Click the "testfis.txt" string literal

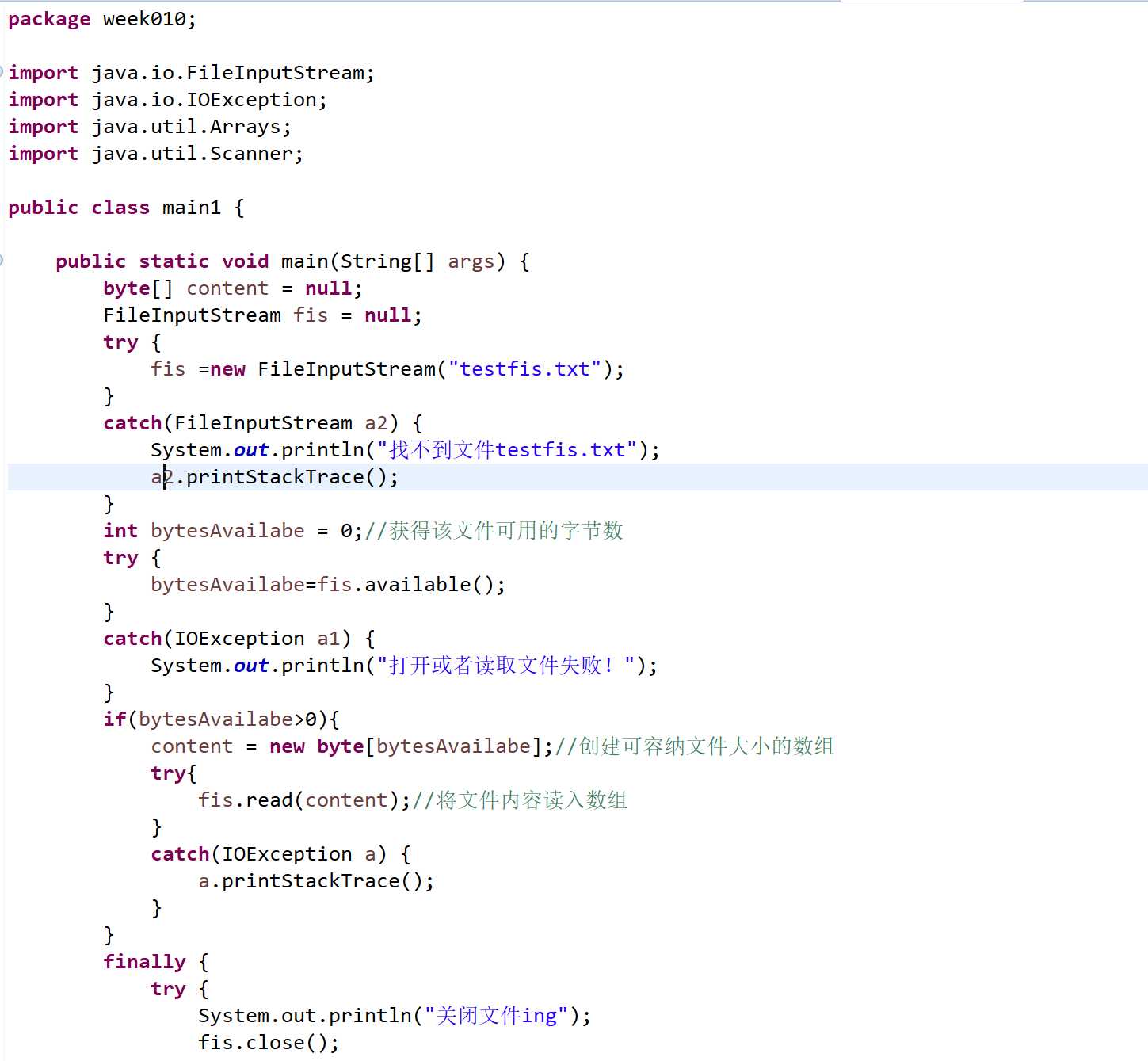coord(524,369)
